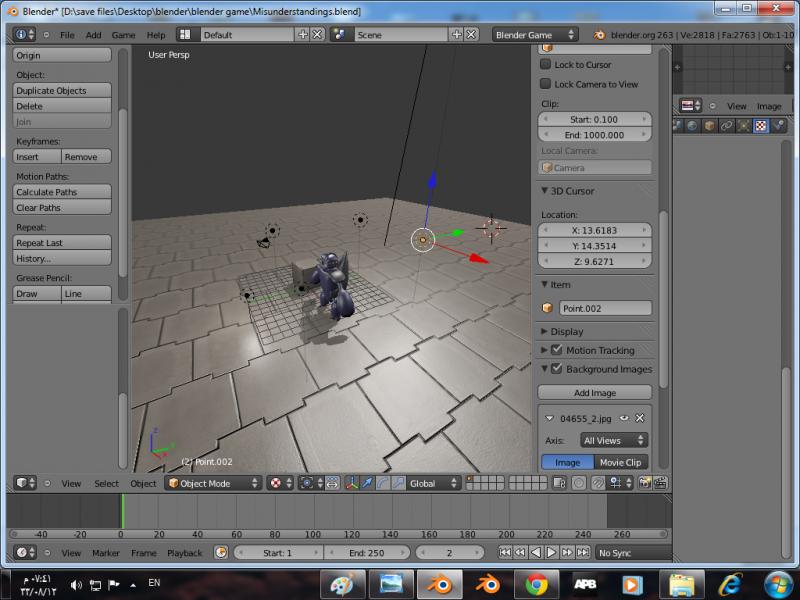Uncheck the Motion Tracking checkbox
800x600 pixels.
(x=557, y=350)
